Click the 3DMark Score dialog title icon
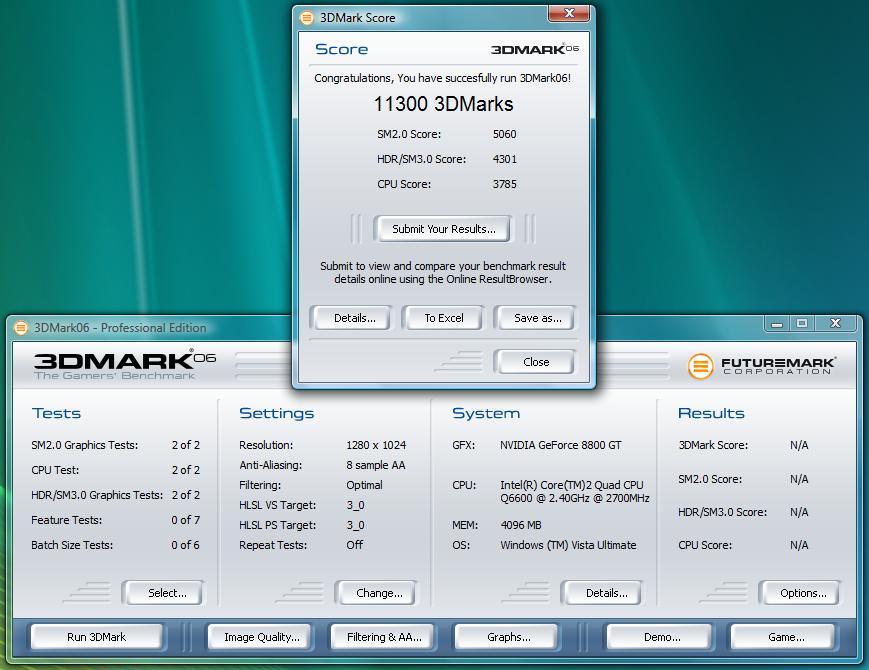Viewport: 869px width, 670px height. [x=306, y=18]
